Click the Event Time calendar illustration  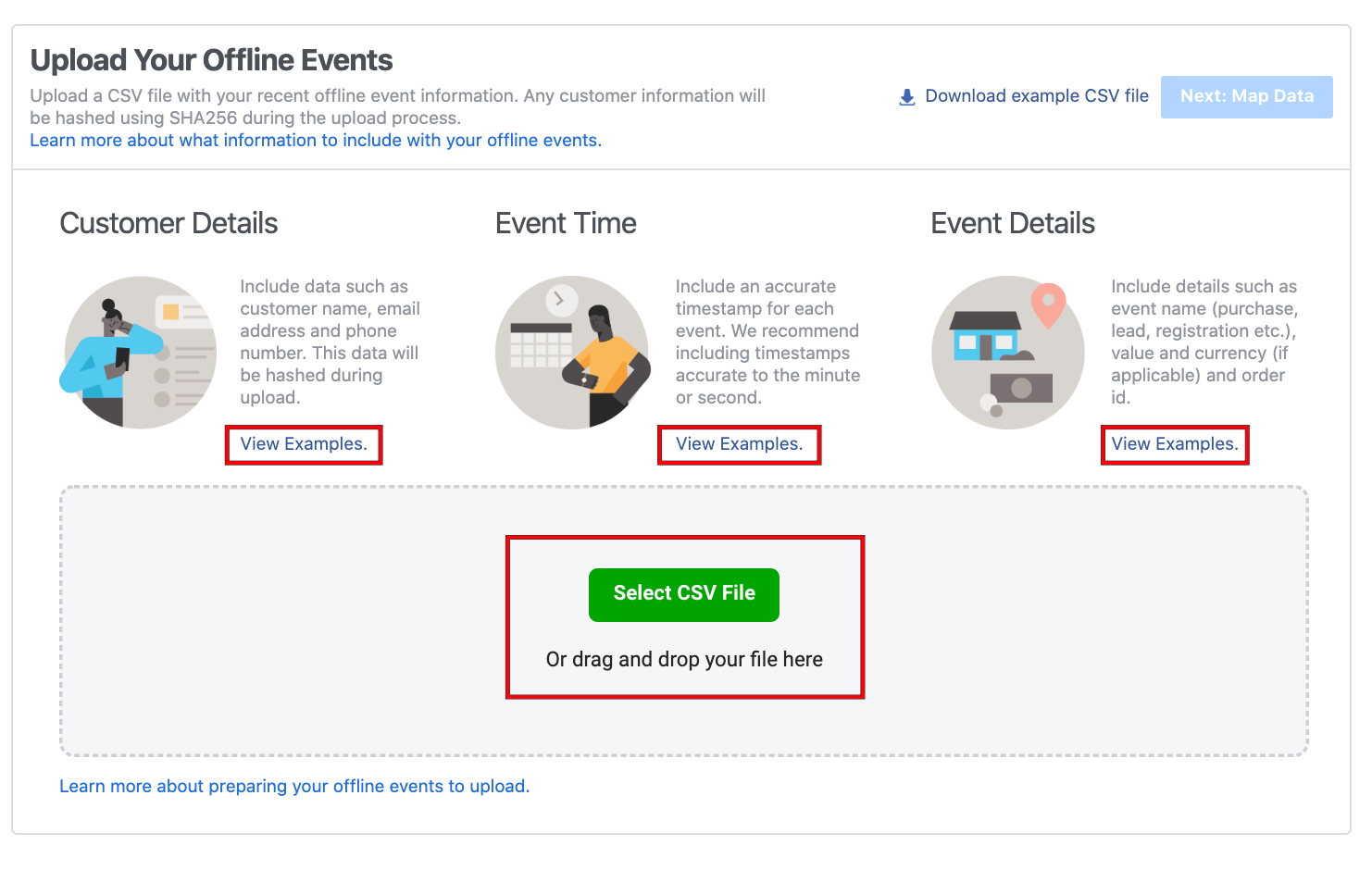point(572,353)
